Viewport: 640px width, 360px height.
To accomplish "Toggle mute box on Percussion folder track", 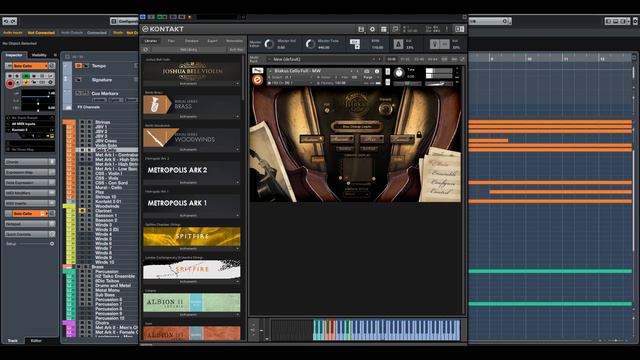I will point(82,271).
